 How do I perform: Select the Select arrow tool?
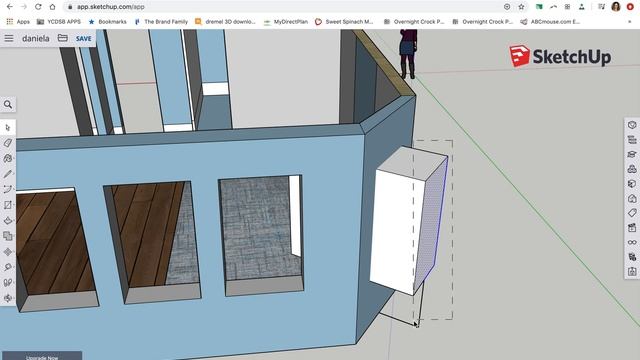(8, 128)
